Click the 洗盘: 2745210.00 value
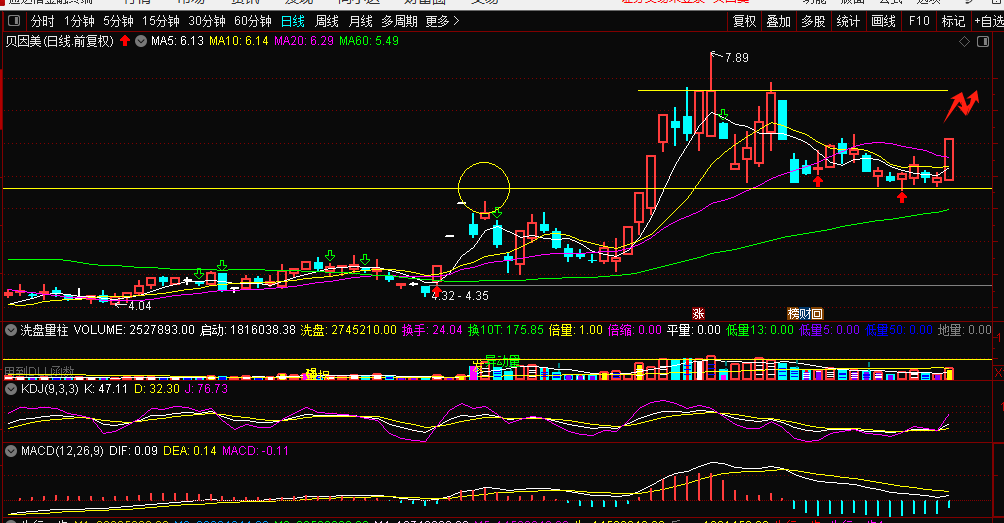 click(349, 330)
